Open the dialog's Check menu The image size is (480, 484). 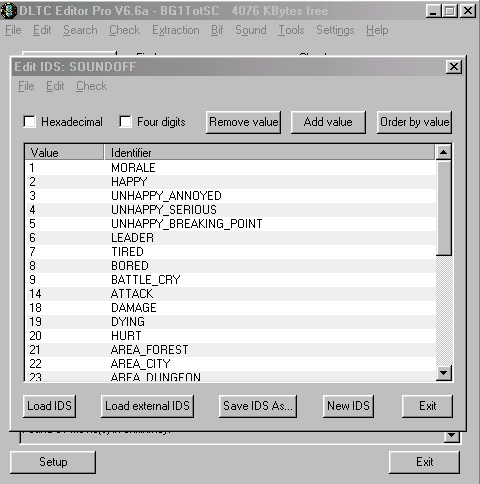coord(91,86)
